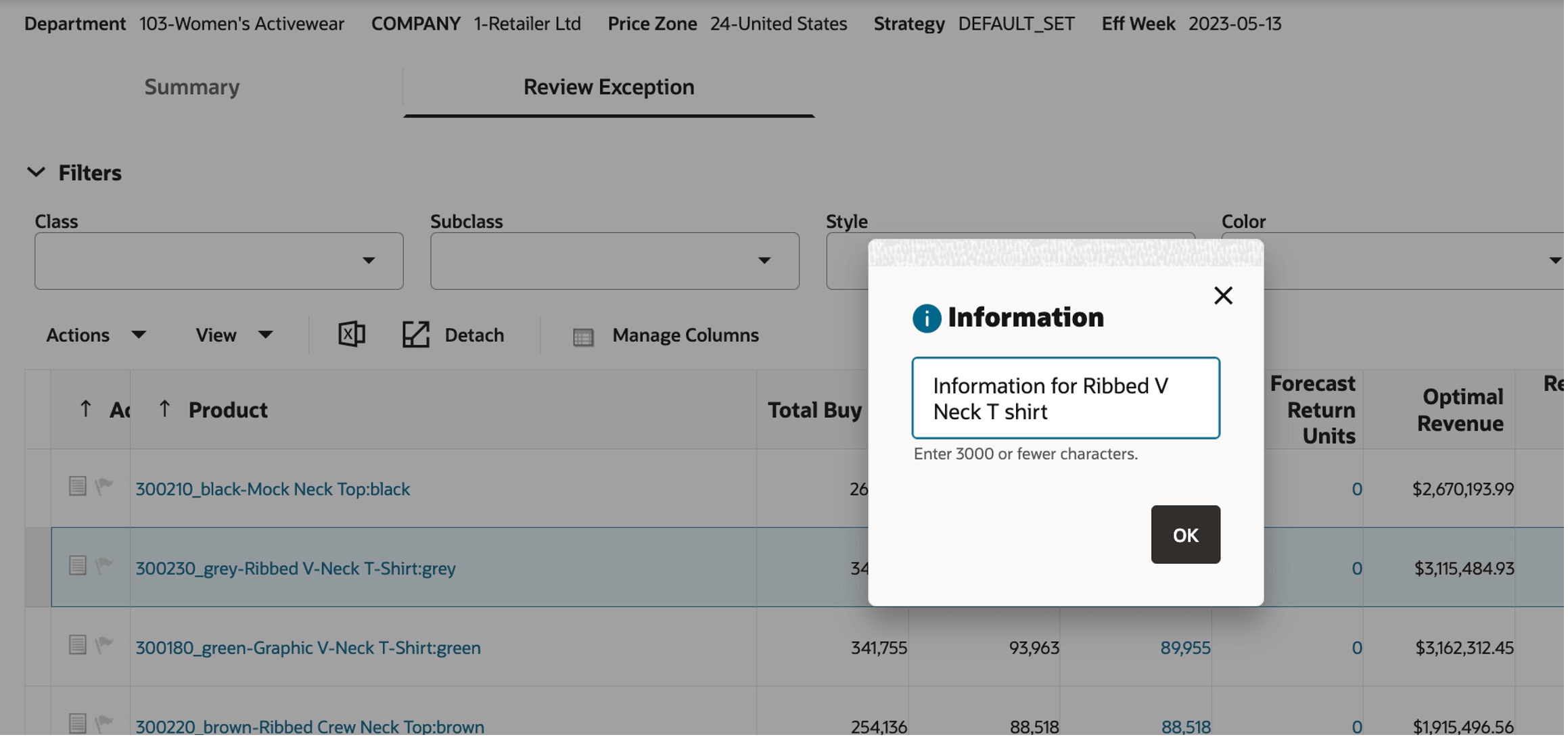Sort ascending by Product column arrow
This screenshot has width=1568, height=737.
point(164,410)
